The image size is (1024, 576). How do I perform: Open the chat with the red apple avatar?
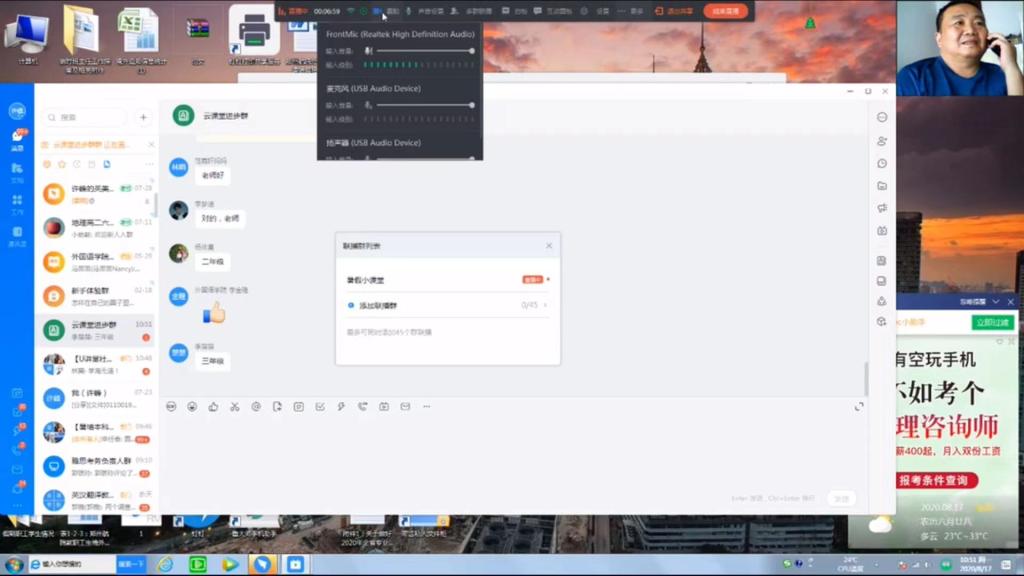pyautogui.click(x=96, y=228)
